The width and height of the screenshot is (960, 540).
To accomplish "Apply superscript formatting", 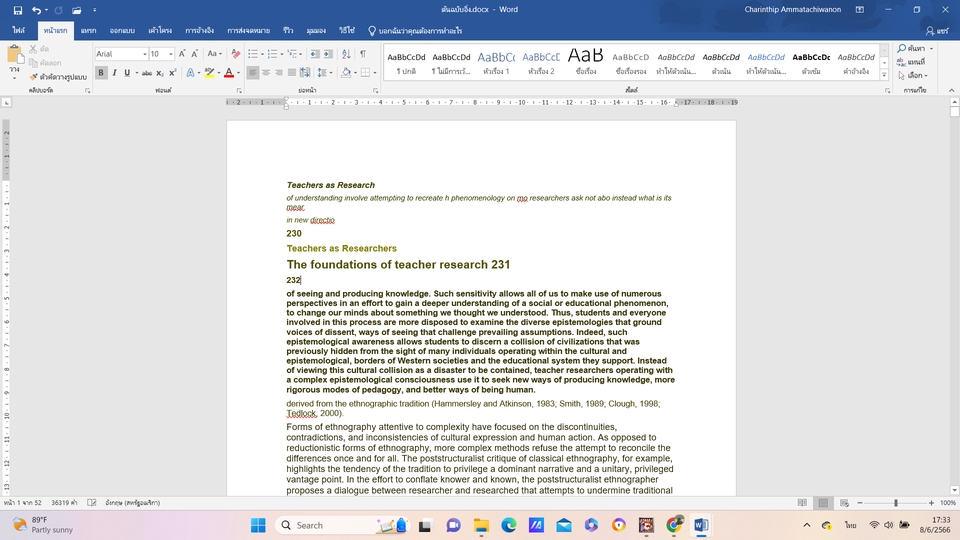I will coord(173,73).
